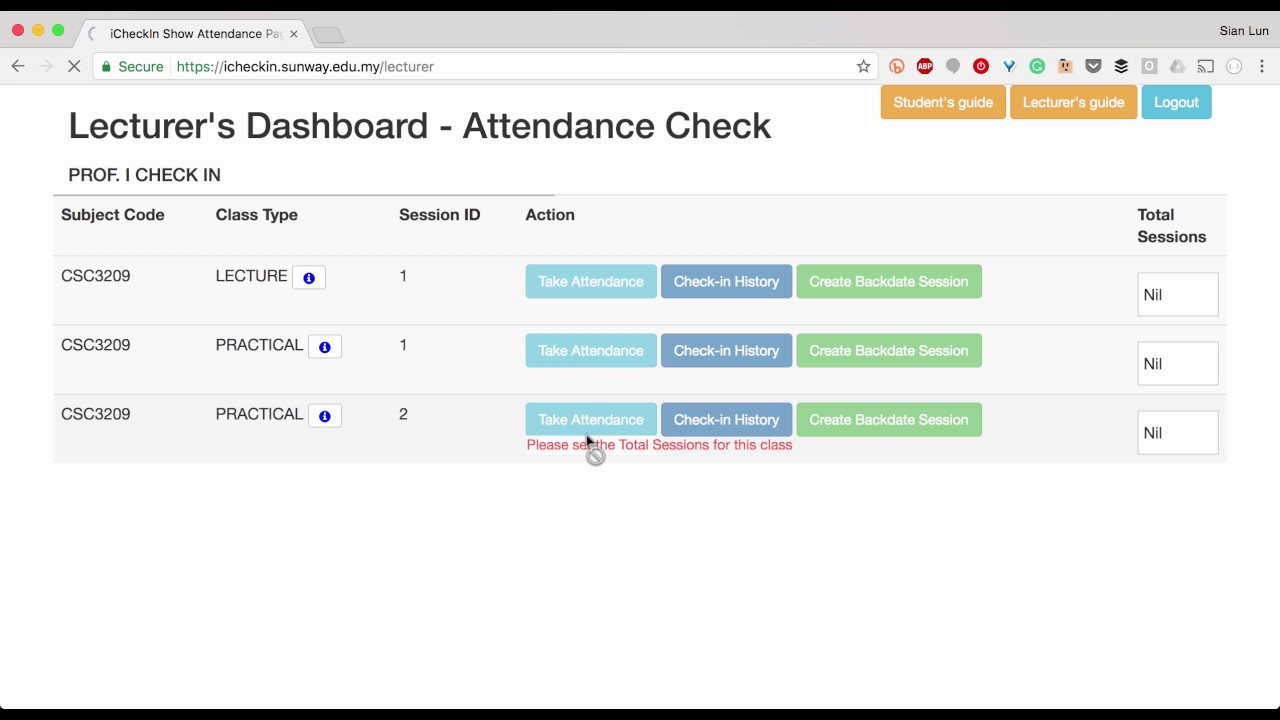This screenshot has width=1280, height=720.
Task: Open the Student's guide
Action: (x=943, y=102)
